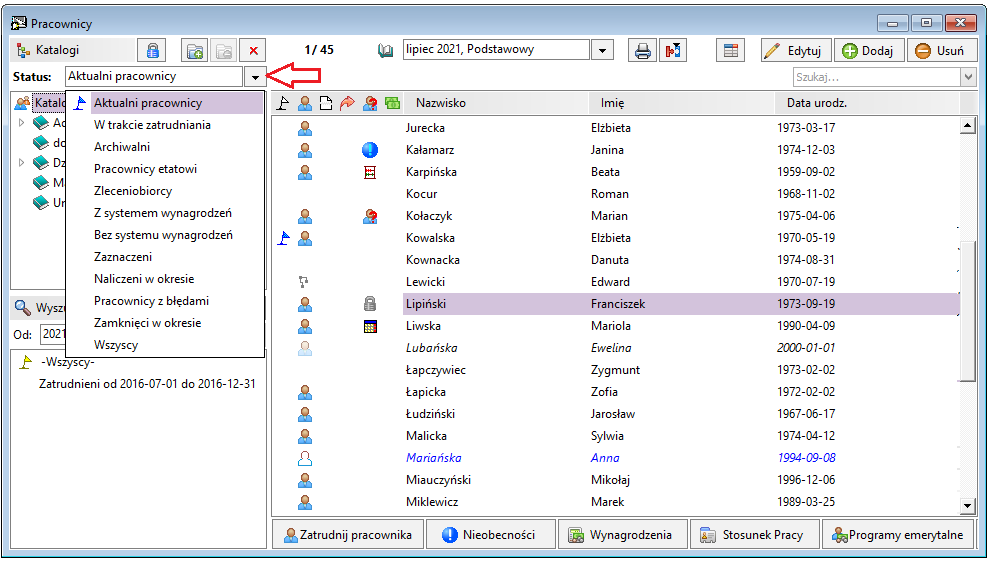Click the blue alert icon in Kałamarz row
The height and width of the screenshot is (563, 994).
pos(370,150)
